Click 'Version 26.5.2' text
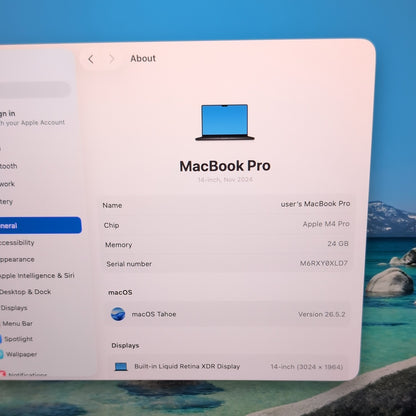 coord(322,314)
